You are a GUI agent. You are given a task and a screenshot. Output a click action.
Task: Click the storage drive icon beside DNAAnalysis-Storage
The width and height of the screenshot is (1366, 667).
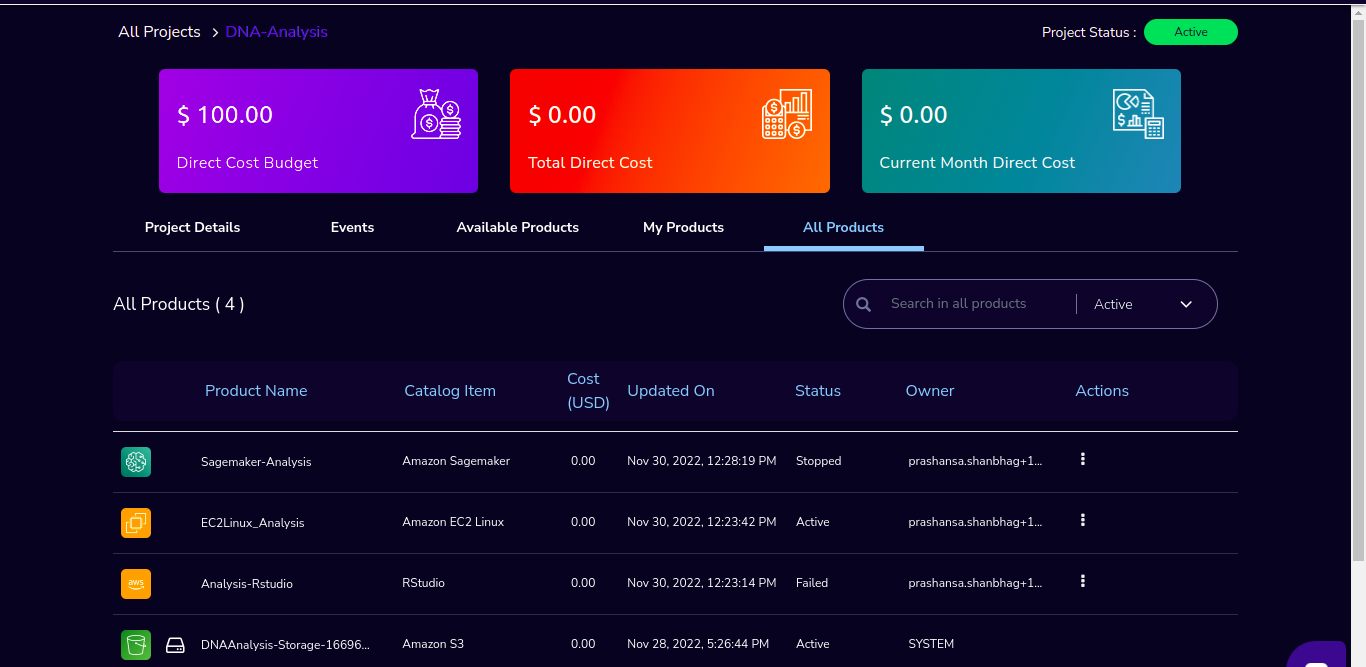(175, 645)
